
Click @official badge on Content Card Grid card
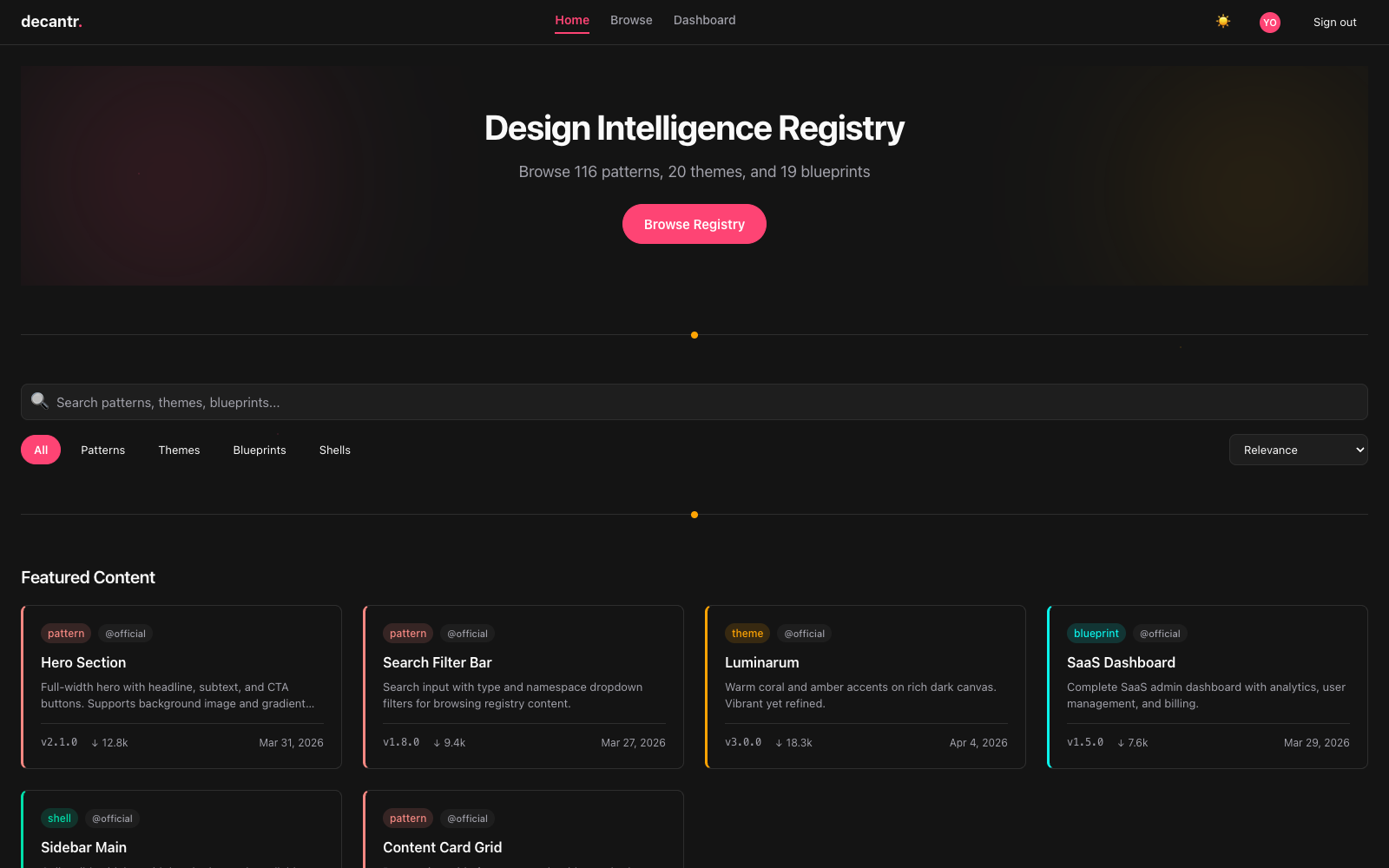[468, 819]
